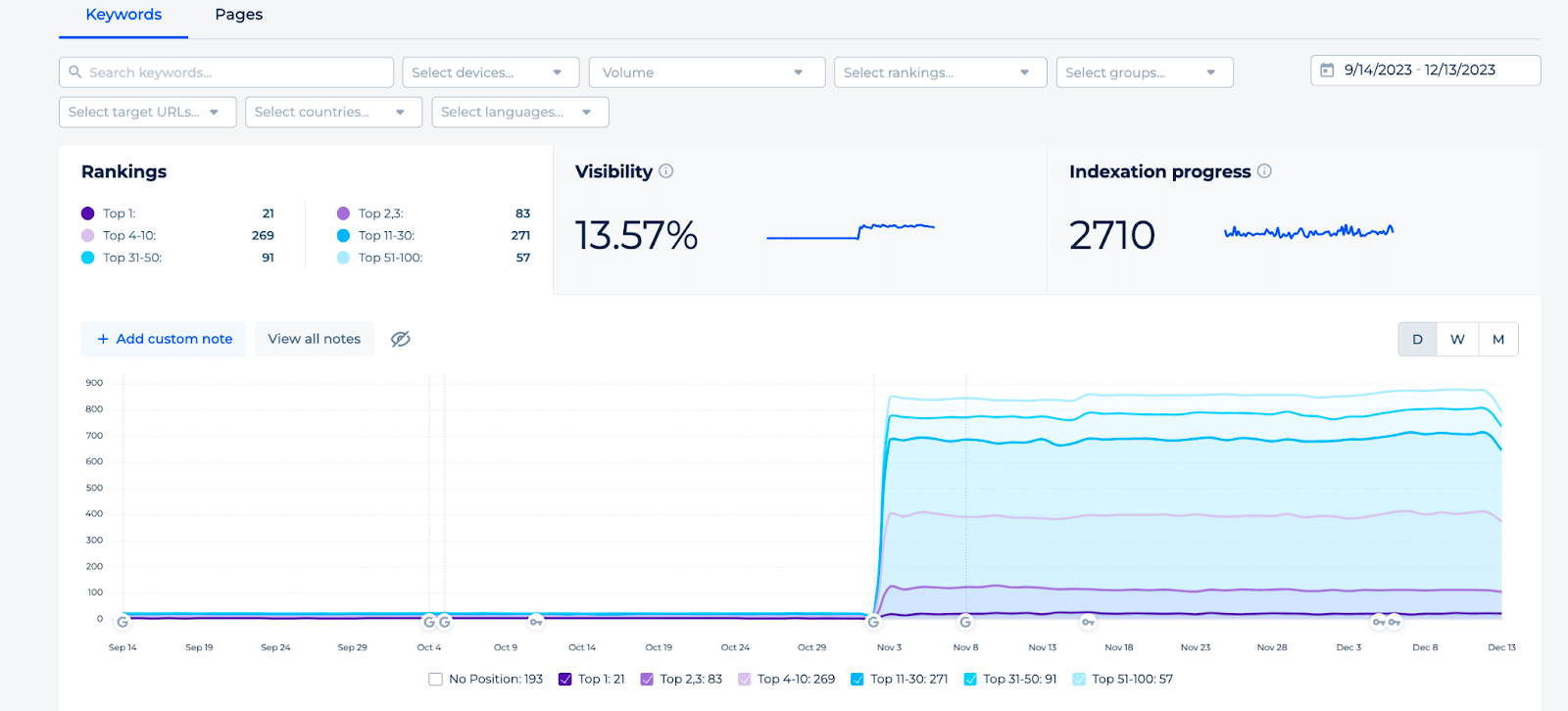The image size is (1568, 711).
Task: Click the light purple Top 4-10 color dot
Action: pyautogui.click(x=87, y=236)
